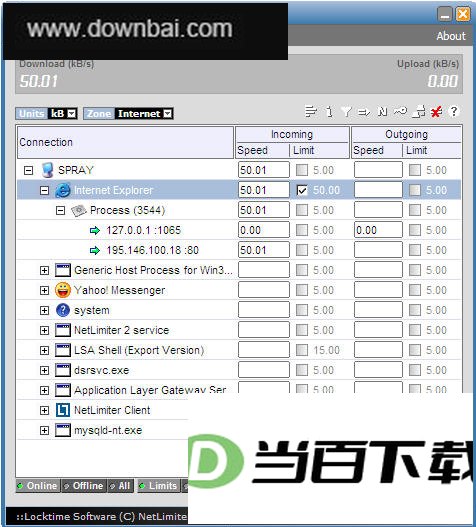This screenshot has height=527, width=476.
Task: Click the green arrow beside 127.0.0.1 :1065
Action: click(x=95, y=230)
